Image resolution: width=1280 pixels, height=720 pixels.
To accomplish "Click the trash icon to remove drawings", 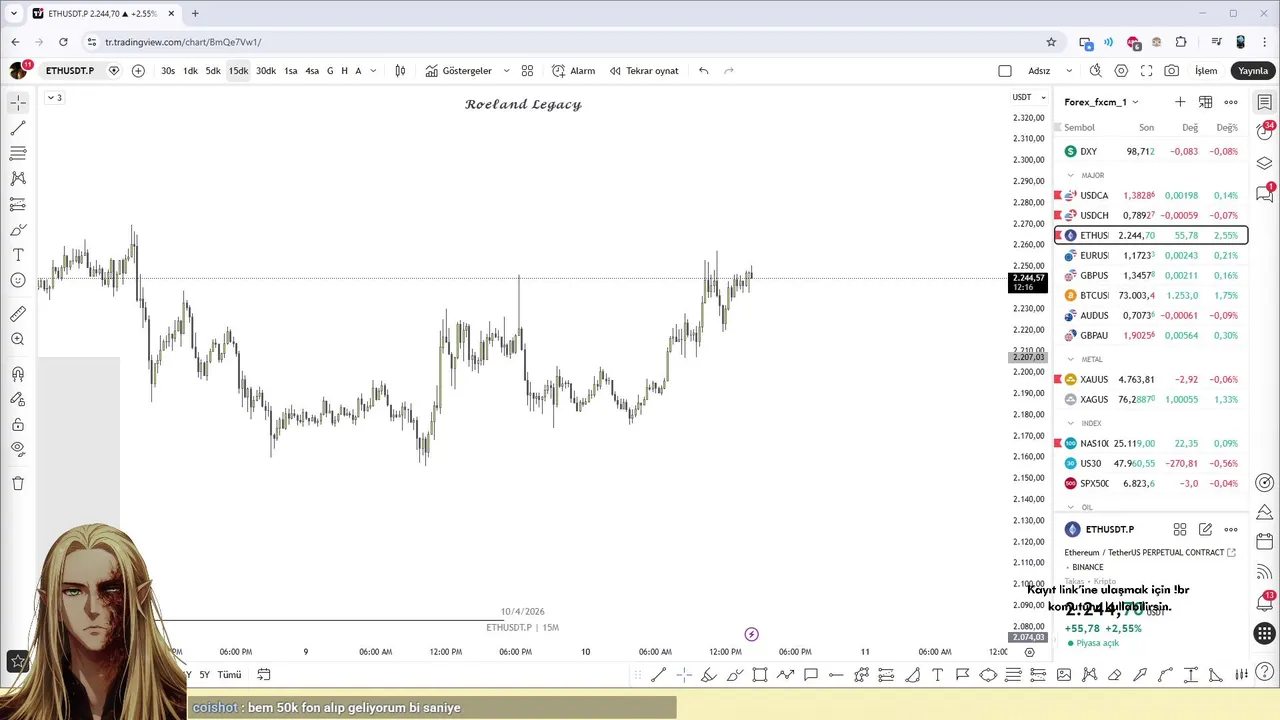I will point(18,483).
